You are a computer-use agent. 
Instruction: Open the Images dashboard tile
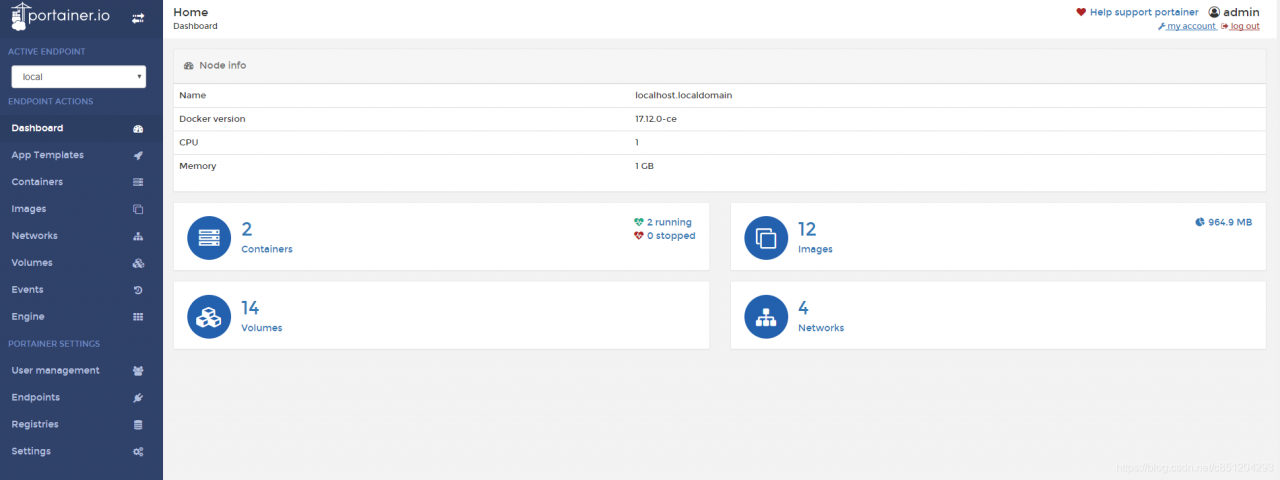998,236
